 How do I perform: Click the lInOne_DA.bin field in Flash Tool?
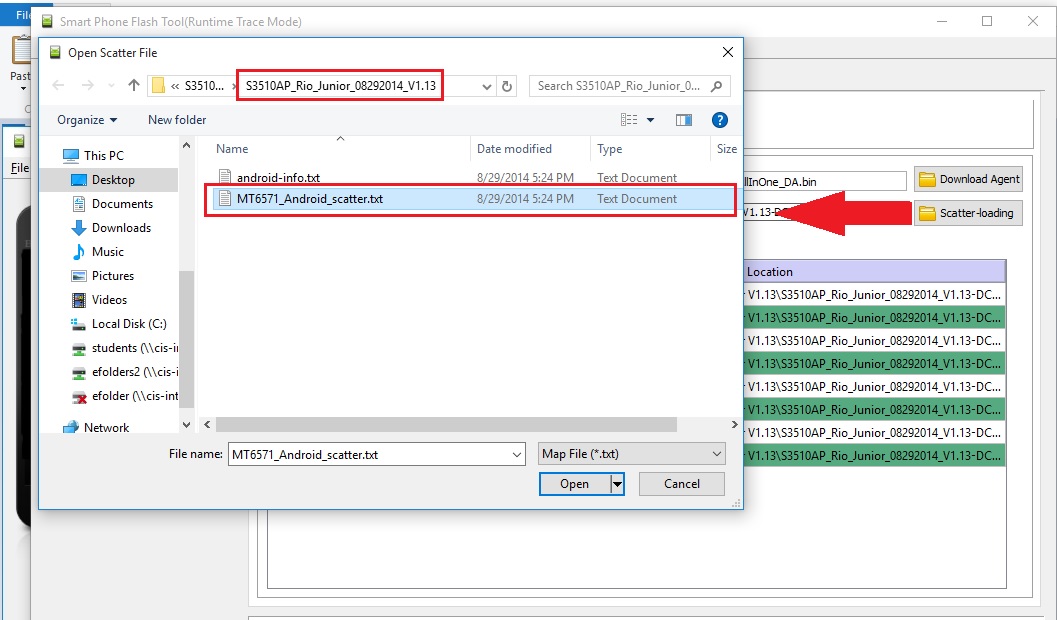pos(825,182)
